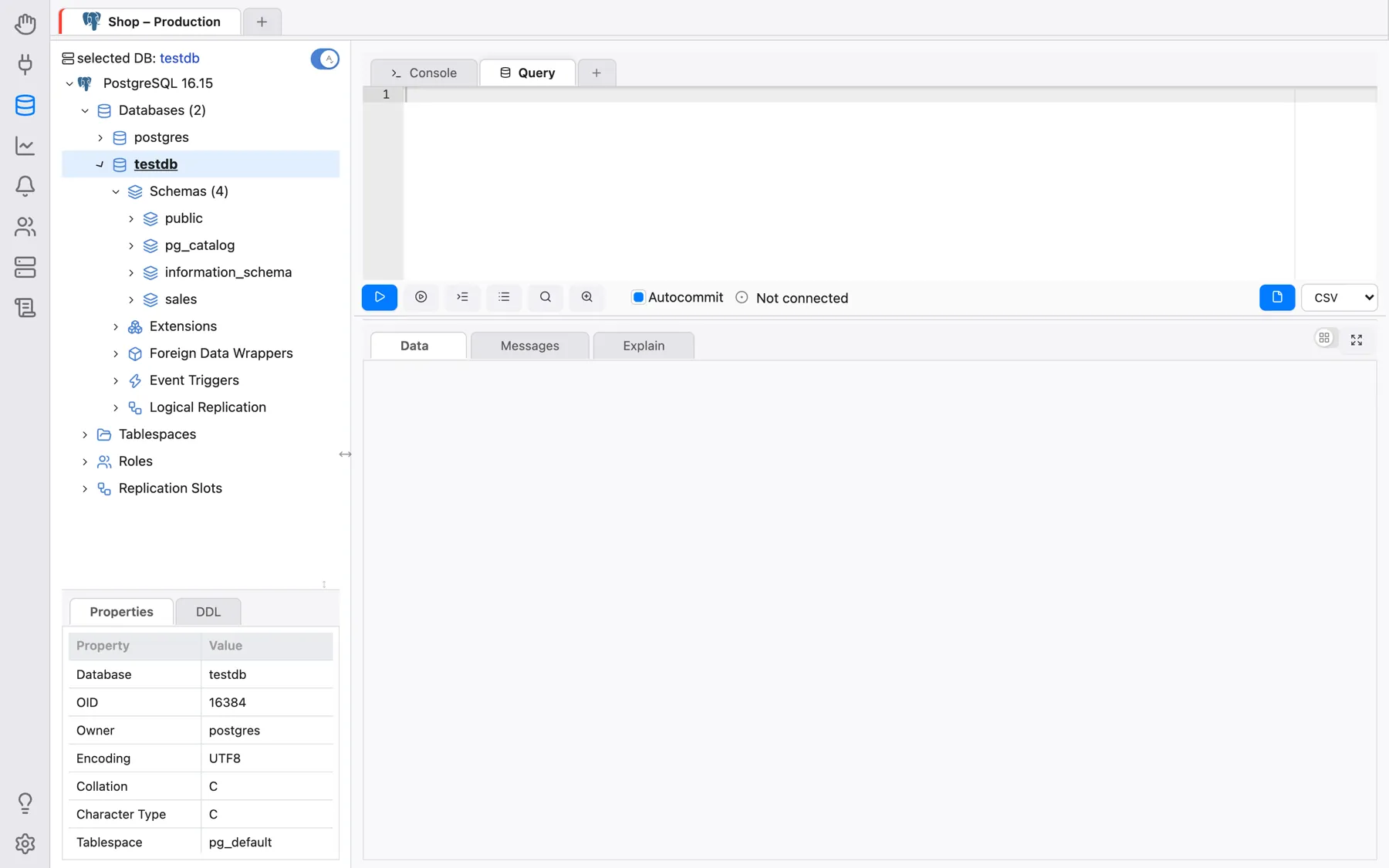Expand the Roles node
Screen dimensions: 1389x868
click(x=85, y=461)
